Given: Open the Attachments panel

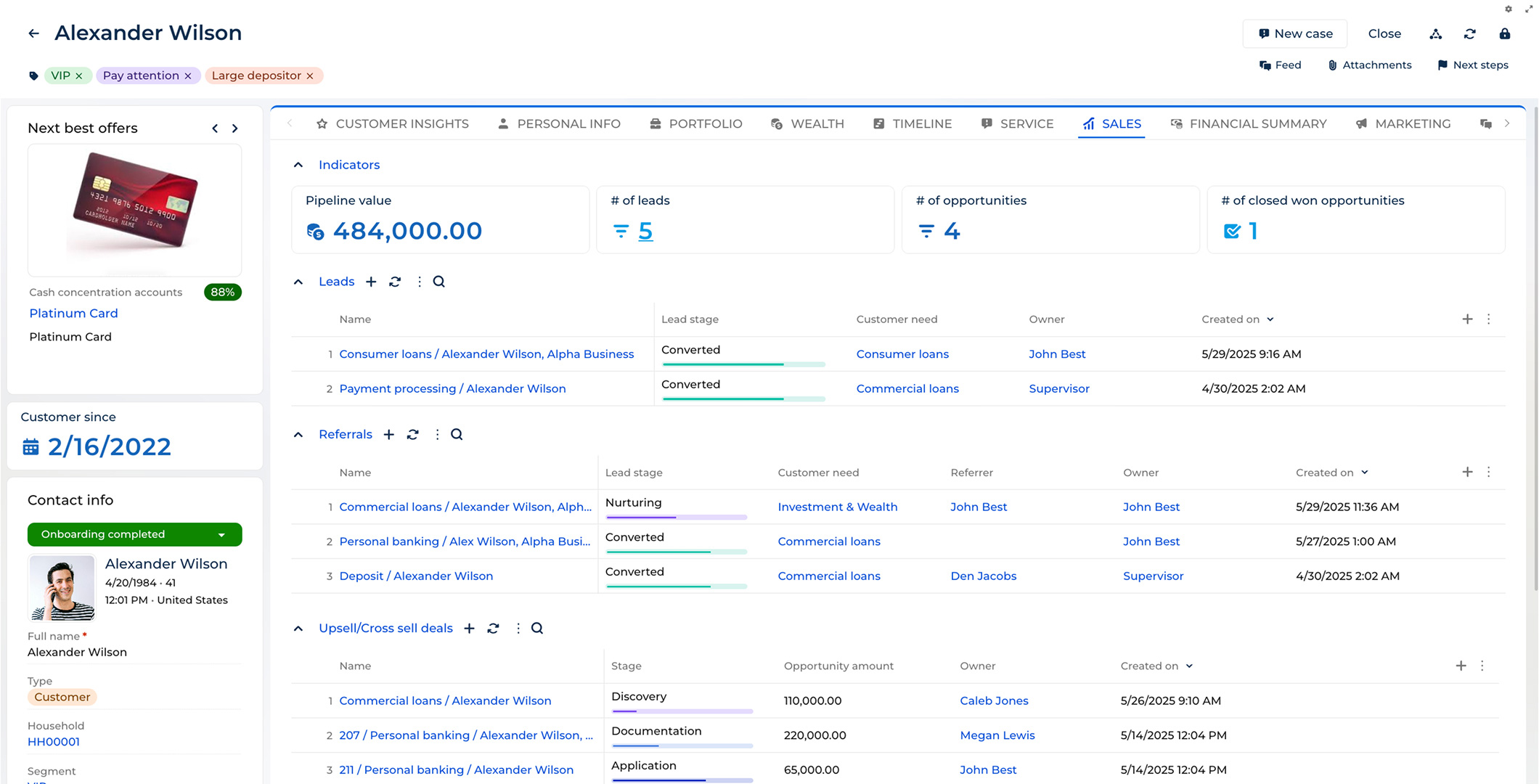Looking at the screenshot, I should point(1369,65).
